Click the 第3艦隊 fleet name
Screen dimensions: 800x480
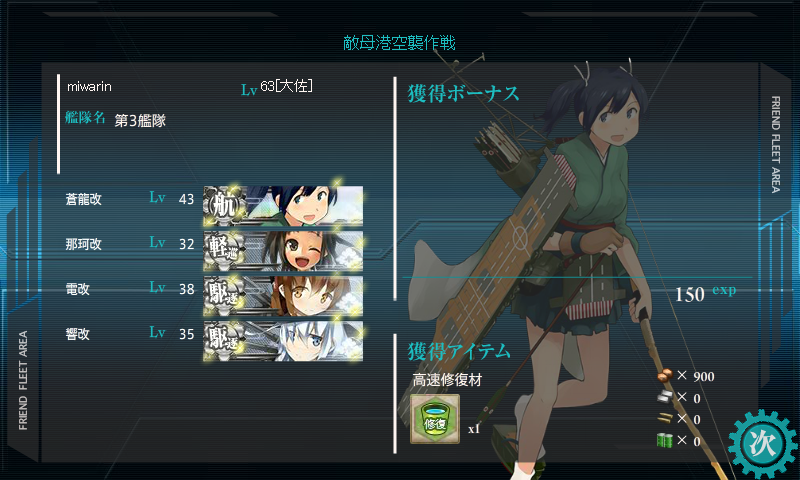pos(140,120)
